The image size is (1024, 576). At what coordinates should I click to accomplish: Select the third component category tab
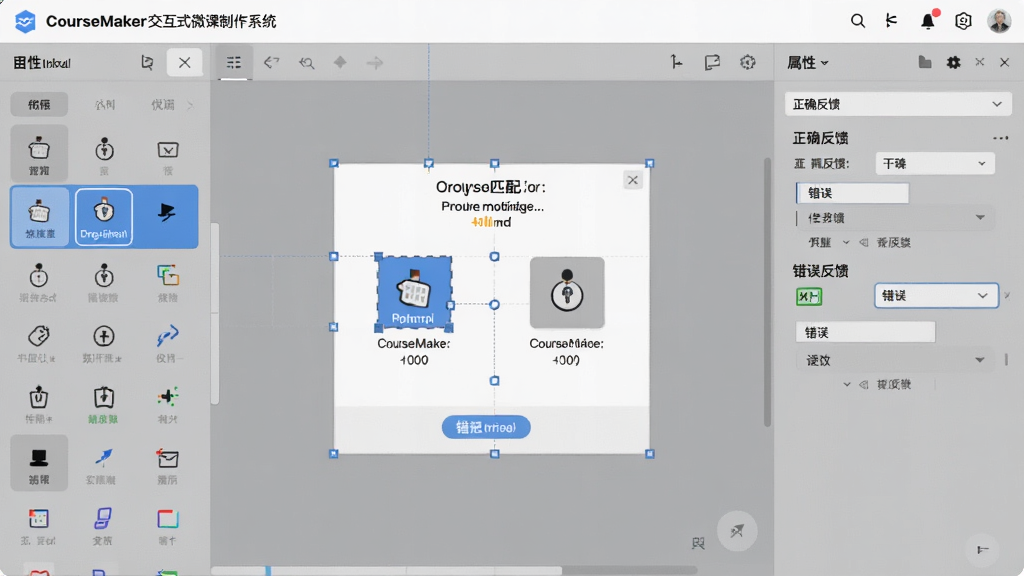pos(163,104)
